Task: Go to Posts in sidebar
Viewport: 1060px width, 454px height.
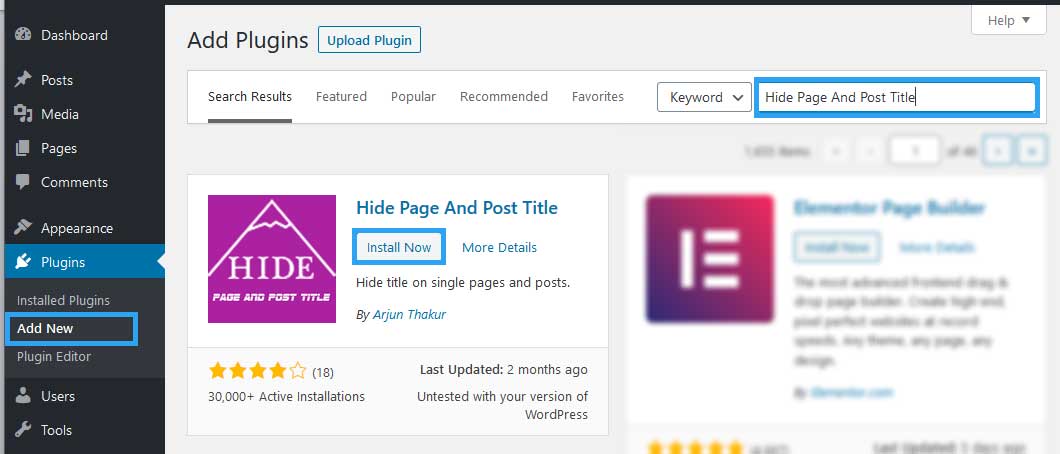Action: (x=57, y=80)
